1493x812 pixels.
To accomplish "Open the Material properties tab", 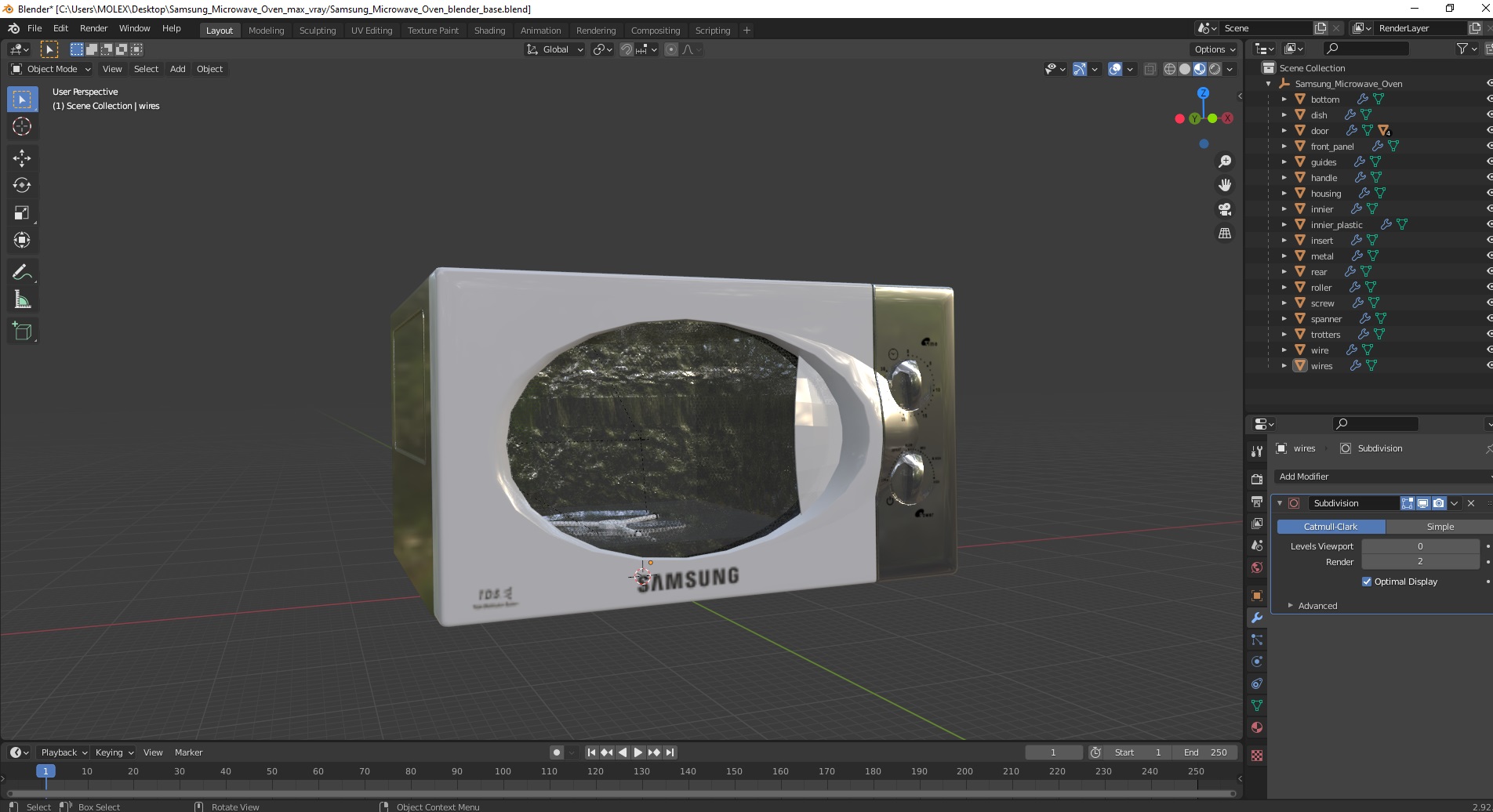I will [1257, 727].
